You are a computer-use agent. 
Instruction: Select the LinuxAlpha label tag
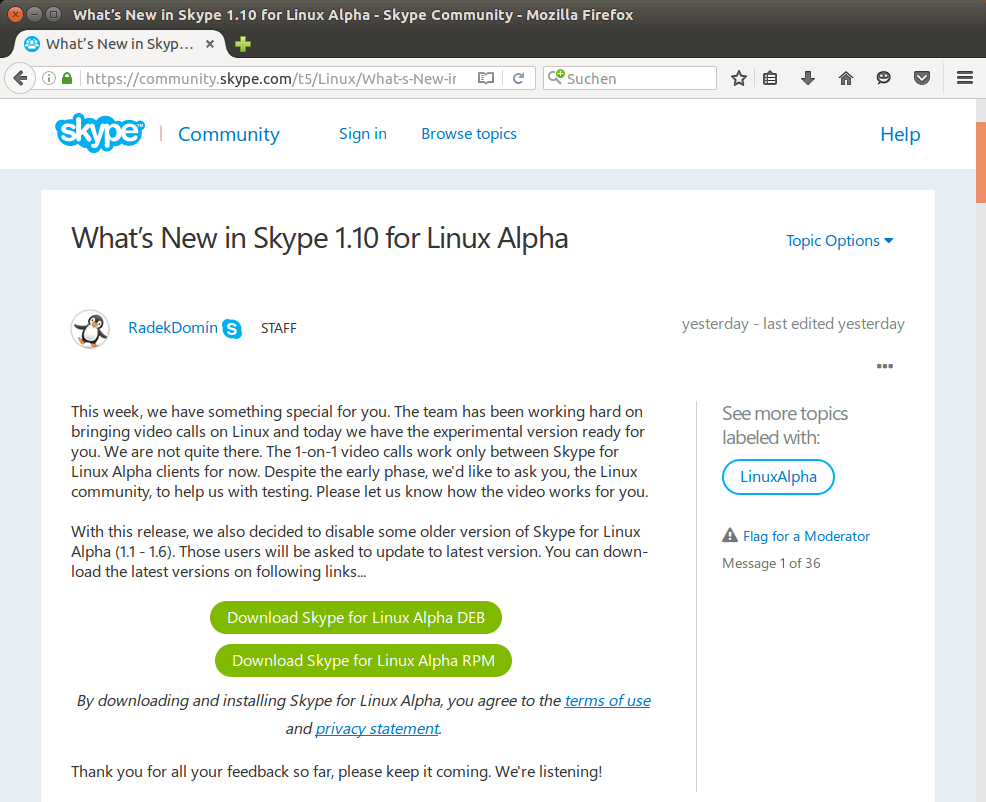tap(778, 477)
